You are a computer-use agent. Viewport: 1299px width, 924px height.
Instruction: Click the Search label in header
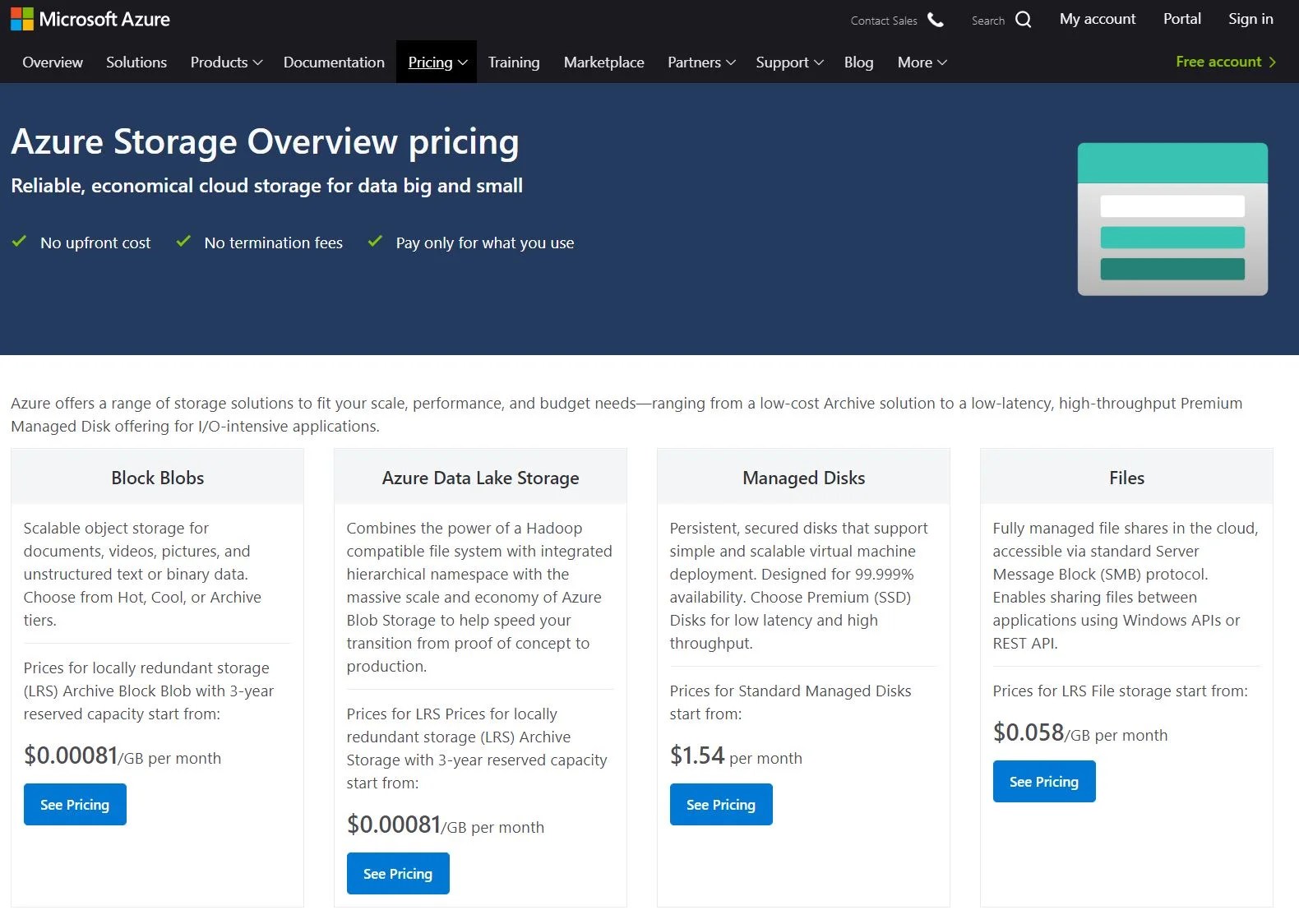coord(988,21)
